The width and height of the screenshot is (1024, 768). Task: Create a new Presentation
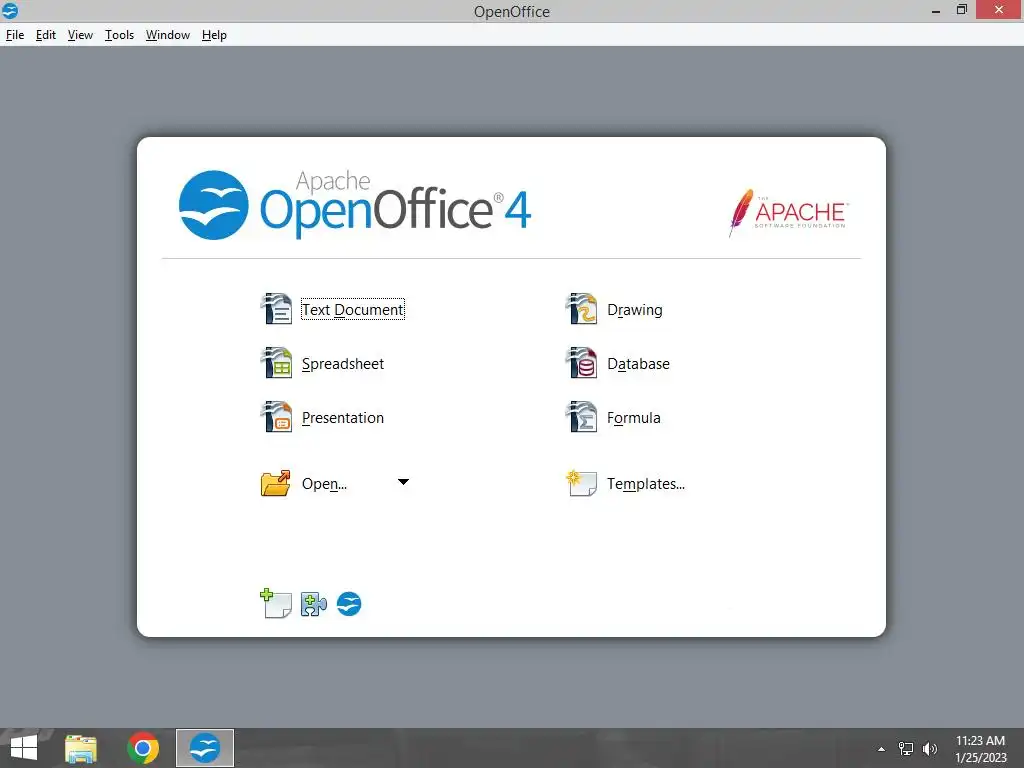(x=343, y=418)
